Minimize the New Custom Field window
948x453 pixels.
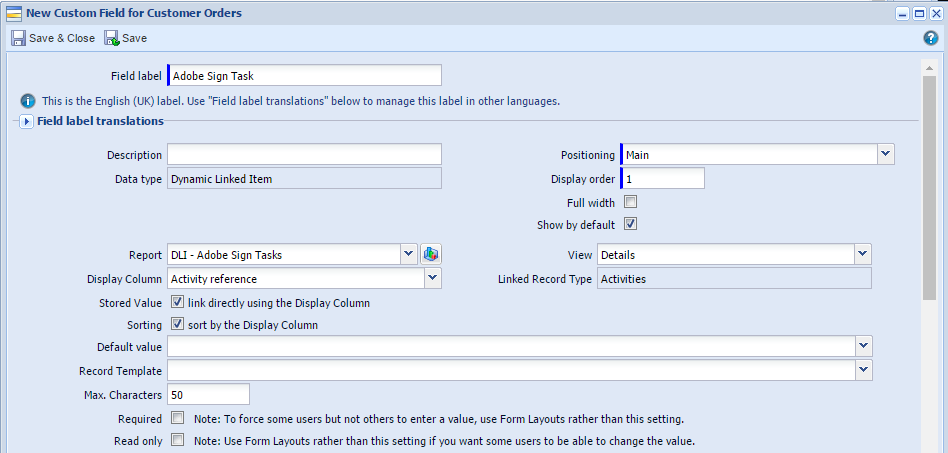pyautogui.click(x=903, y=14)
